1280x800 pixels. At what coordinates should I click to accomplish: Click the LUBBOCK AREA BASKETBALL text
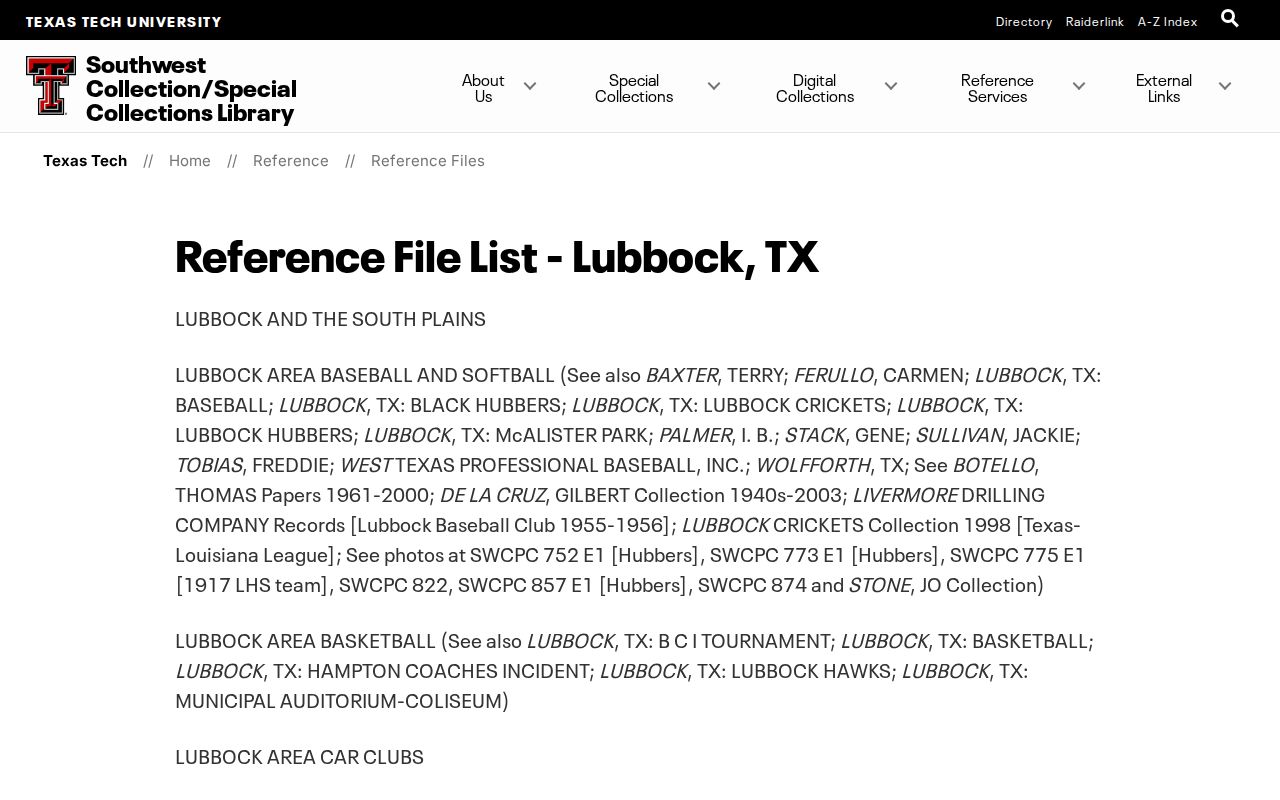point(306,640)
